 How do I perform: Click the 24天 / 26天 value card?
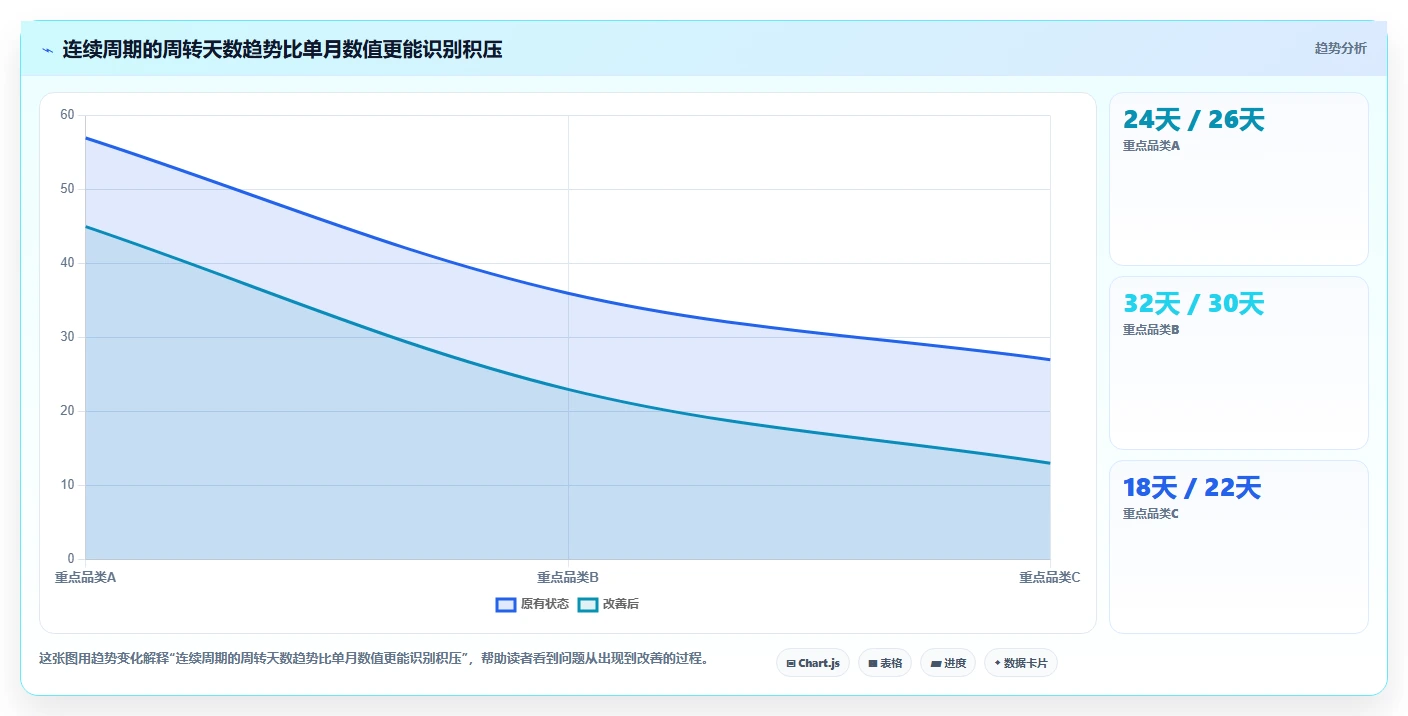1239,179
